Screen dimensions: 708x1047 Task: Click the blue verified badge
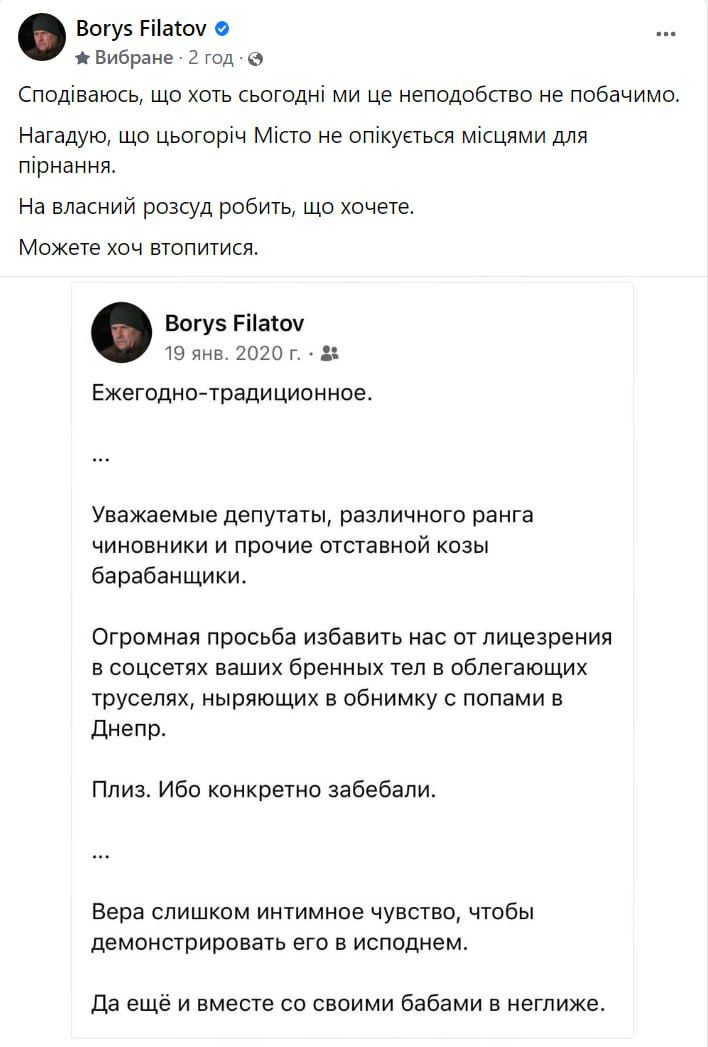pos(222,30)
